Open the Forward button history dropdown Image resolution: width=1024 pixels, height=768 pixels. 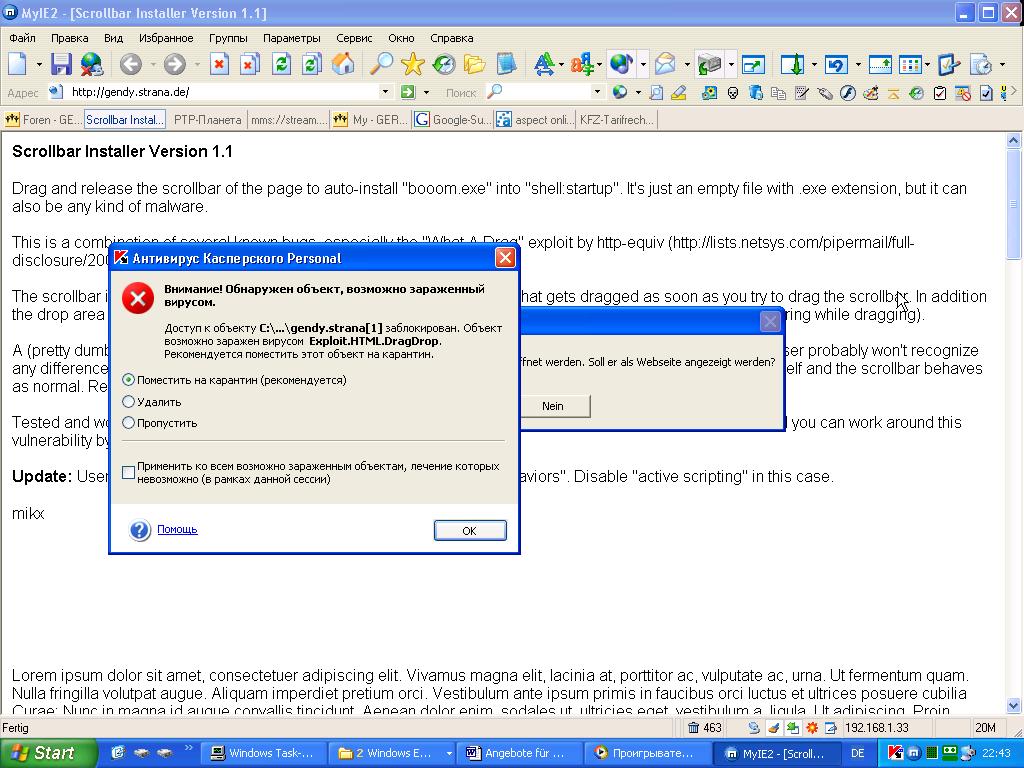[197, 64]
